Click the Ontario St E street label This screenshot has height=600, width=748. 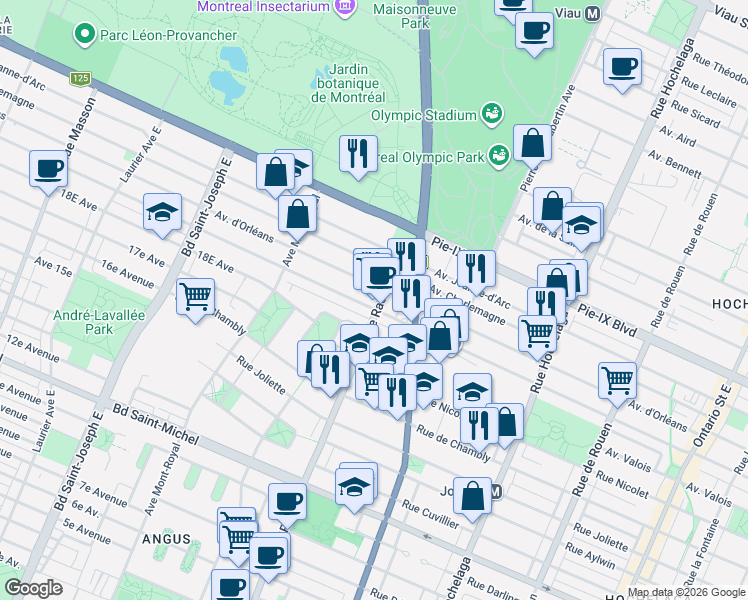(712, 416)
